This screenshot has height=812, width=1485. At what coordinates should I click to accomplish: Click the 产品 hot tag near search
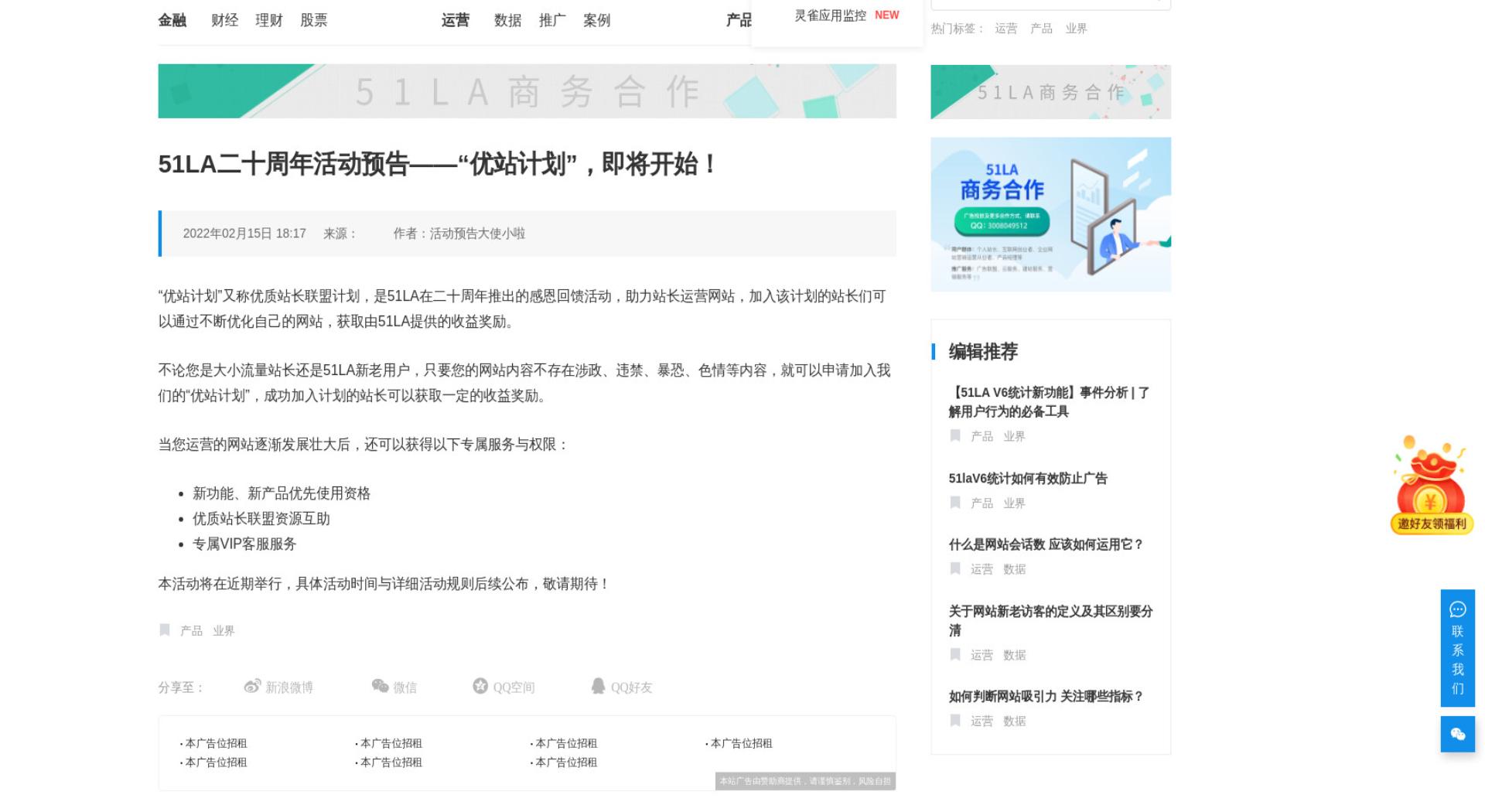pyautogui.click(x=1041, y=29)
